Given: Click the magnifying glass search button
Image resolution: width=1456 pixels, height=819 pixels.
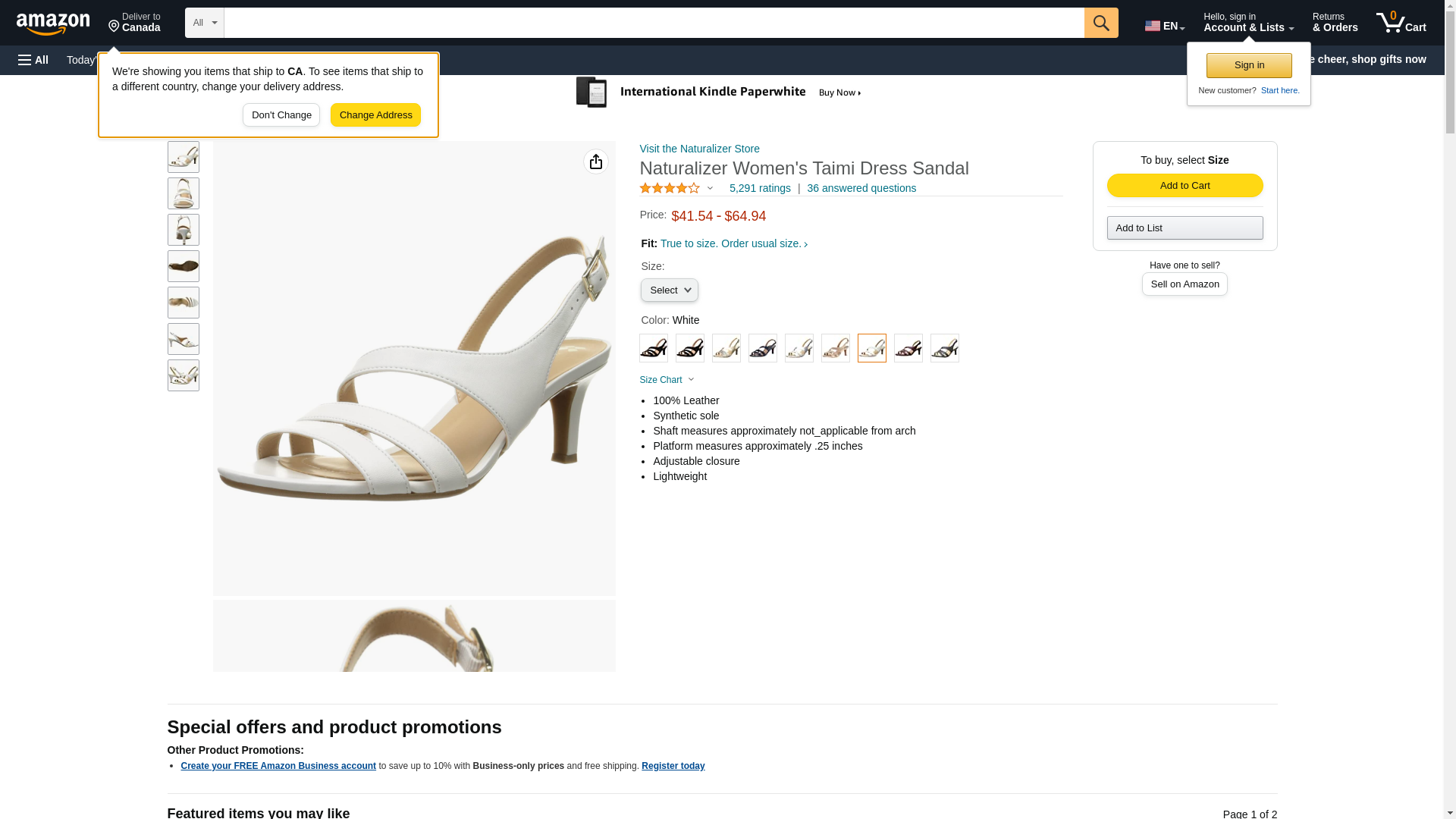Looking at the screenshot, I should click(x=1101, y=23).
